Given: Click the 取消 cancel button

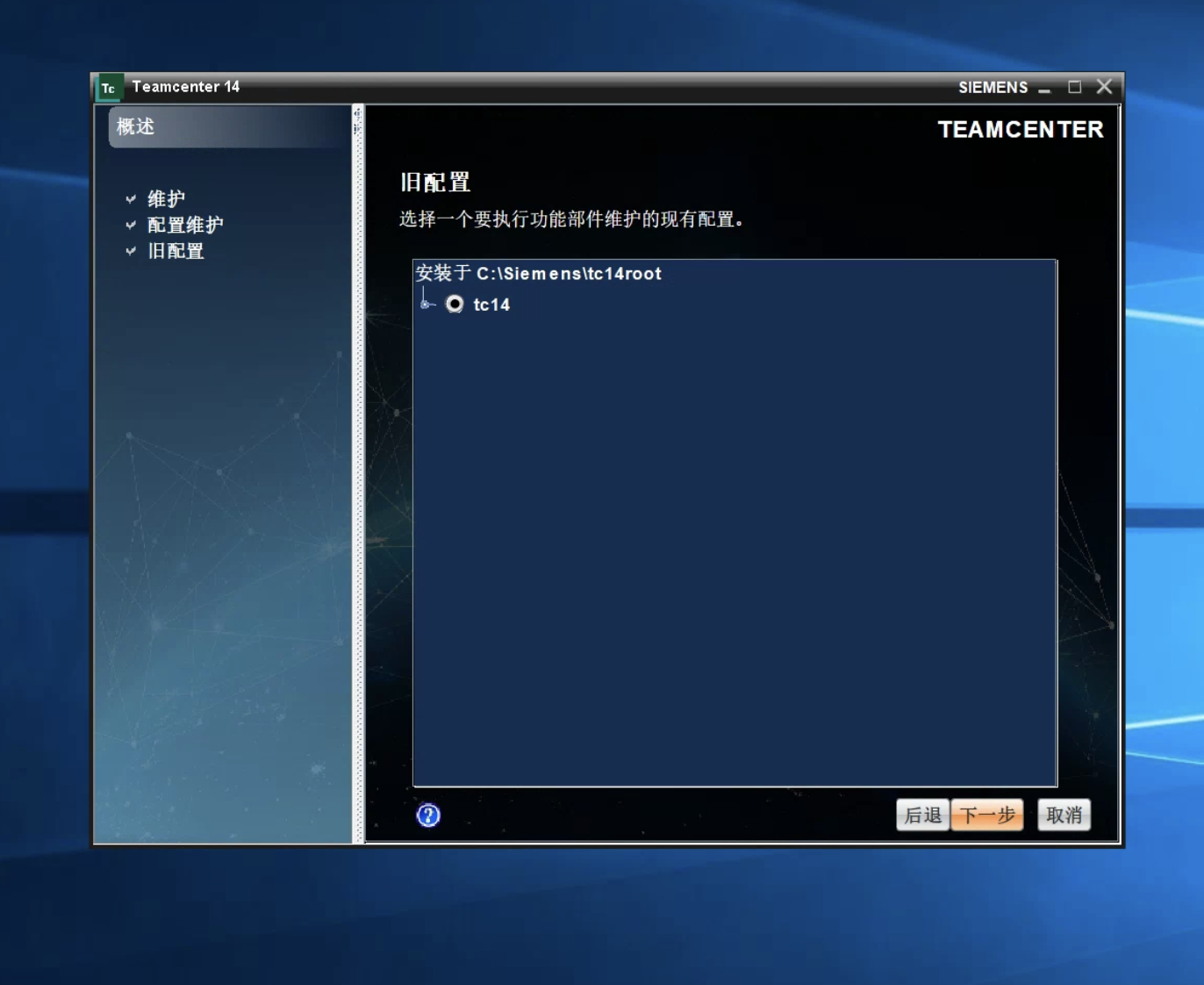Looking at the screenshot, I should 1064,815.
